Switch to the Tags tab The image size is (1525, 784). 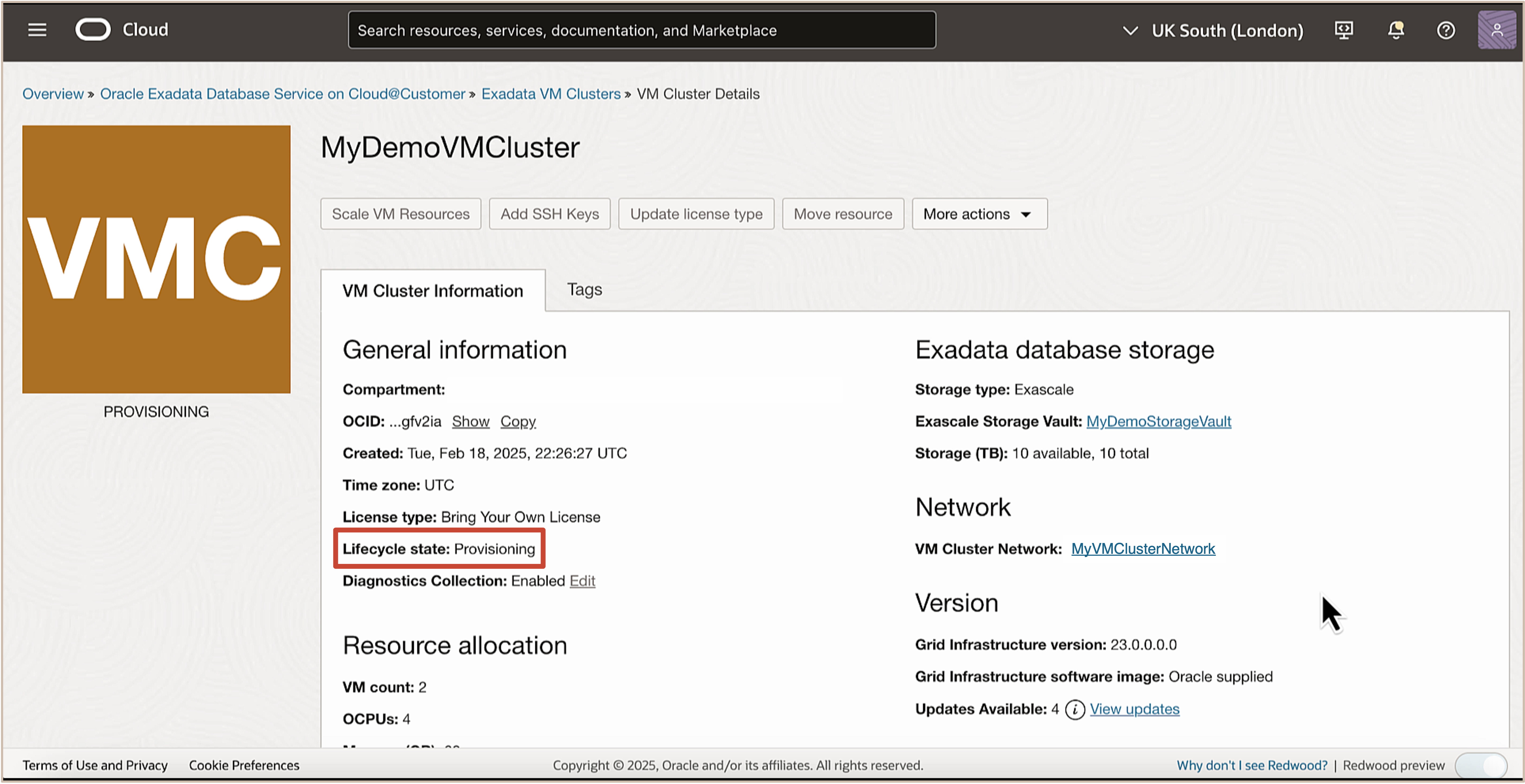point(584,289)
